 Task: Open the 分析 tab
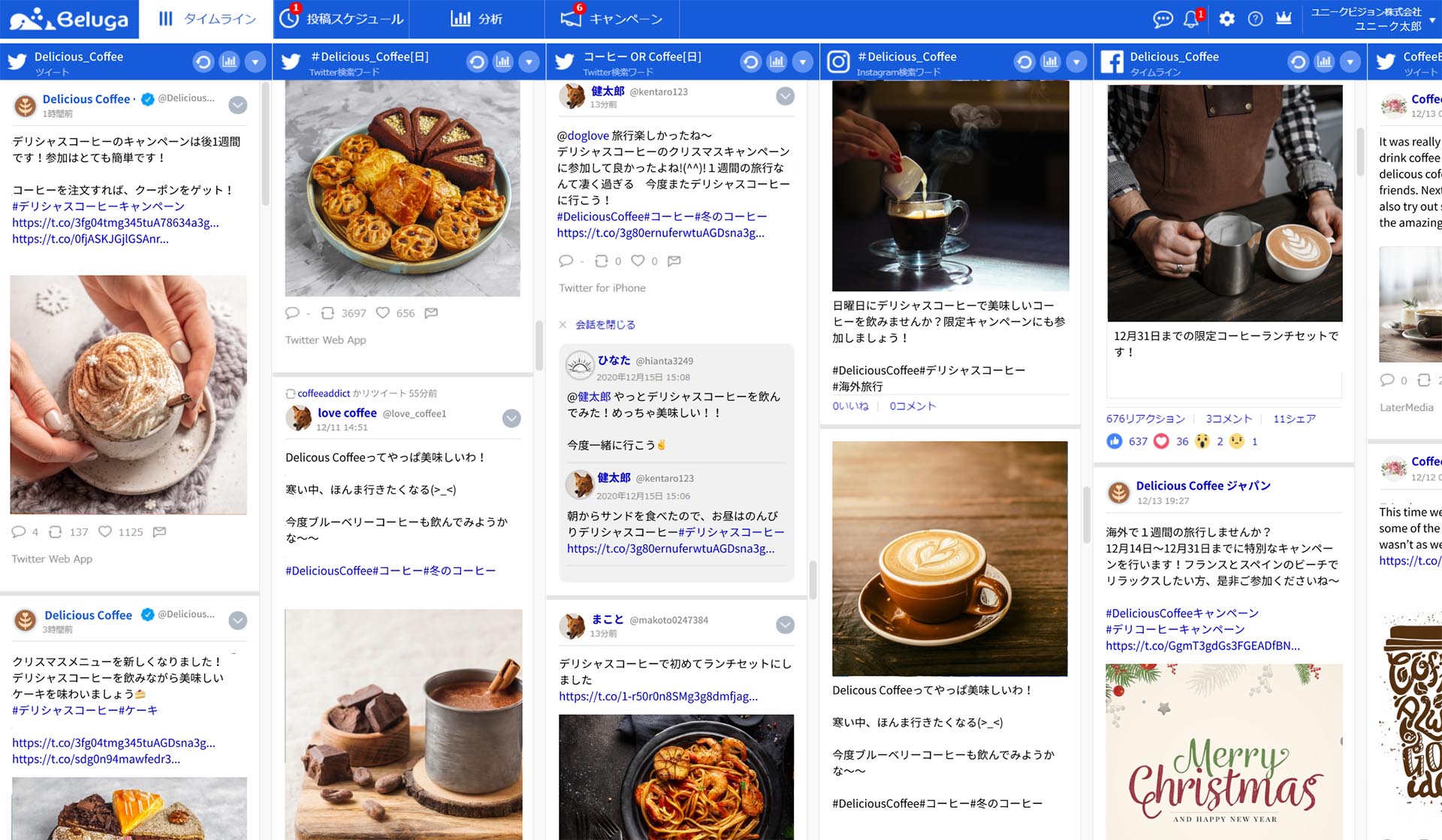[x=477, y=19]
